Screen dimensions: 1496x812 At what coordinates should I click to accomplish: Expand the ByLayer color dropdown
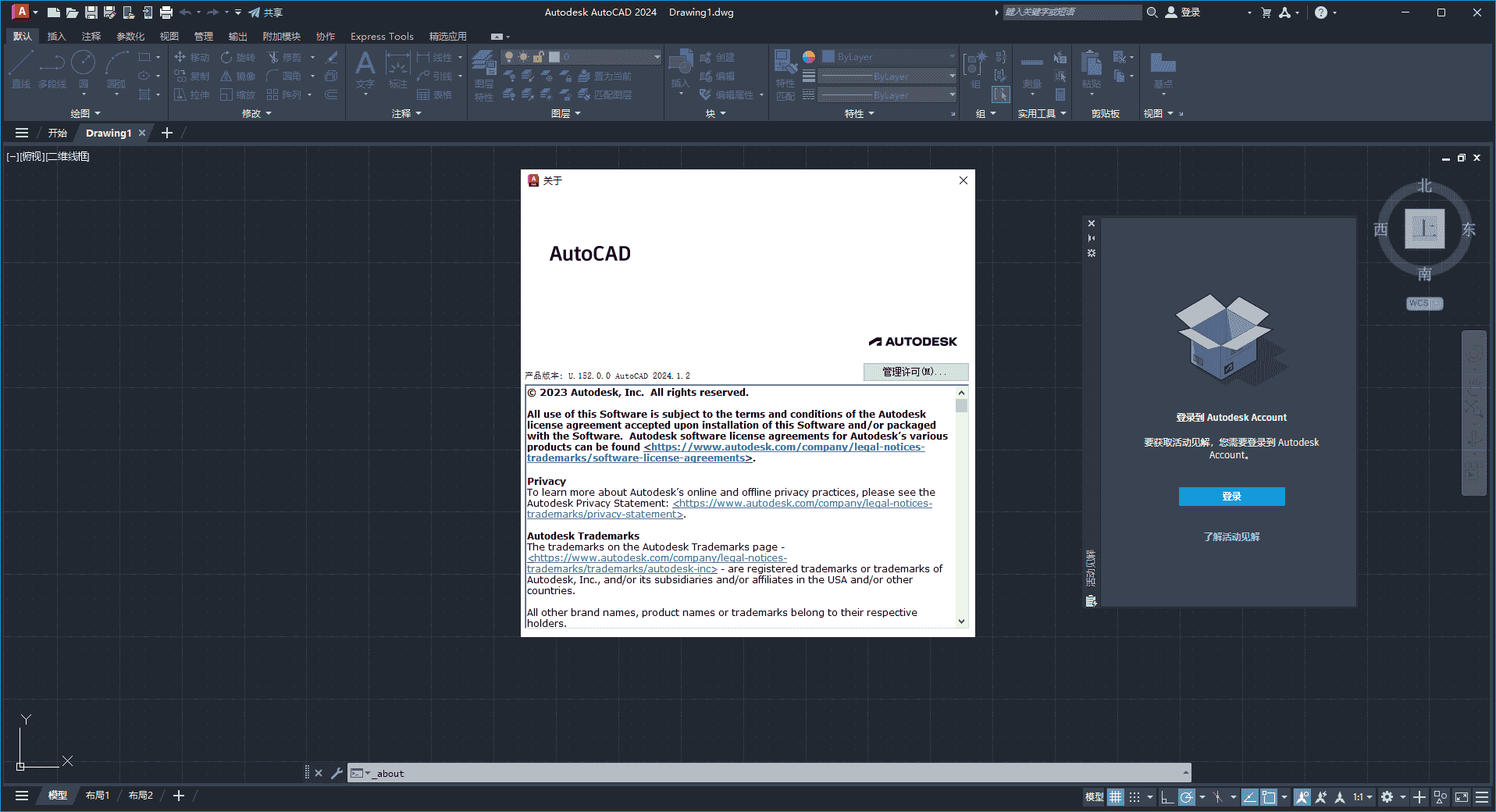pyautogui.click(x=951, y=55)
